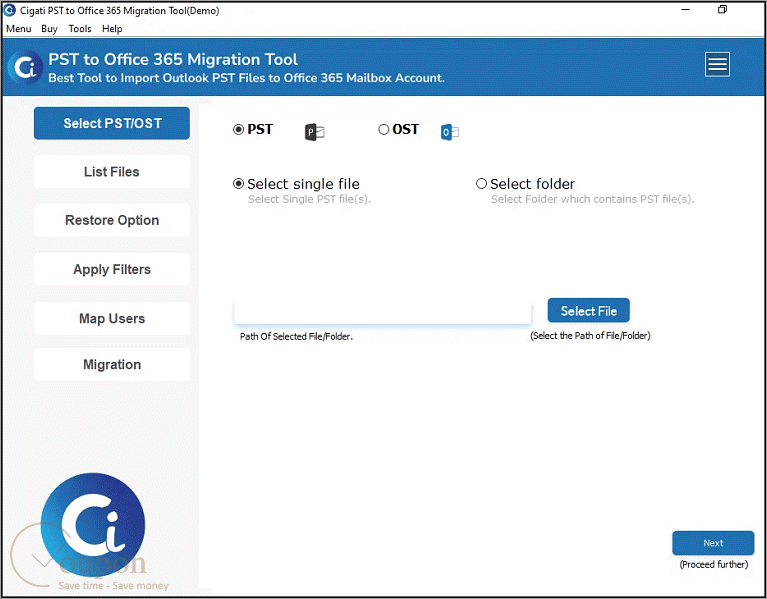Open the Buy menu

click(x=49, y=29)
